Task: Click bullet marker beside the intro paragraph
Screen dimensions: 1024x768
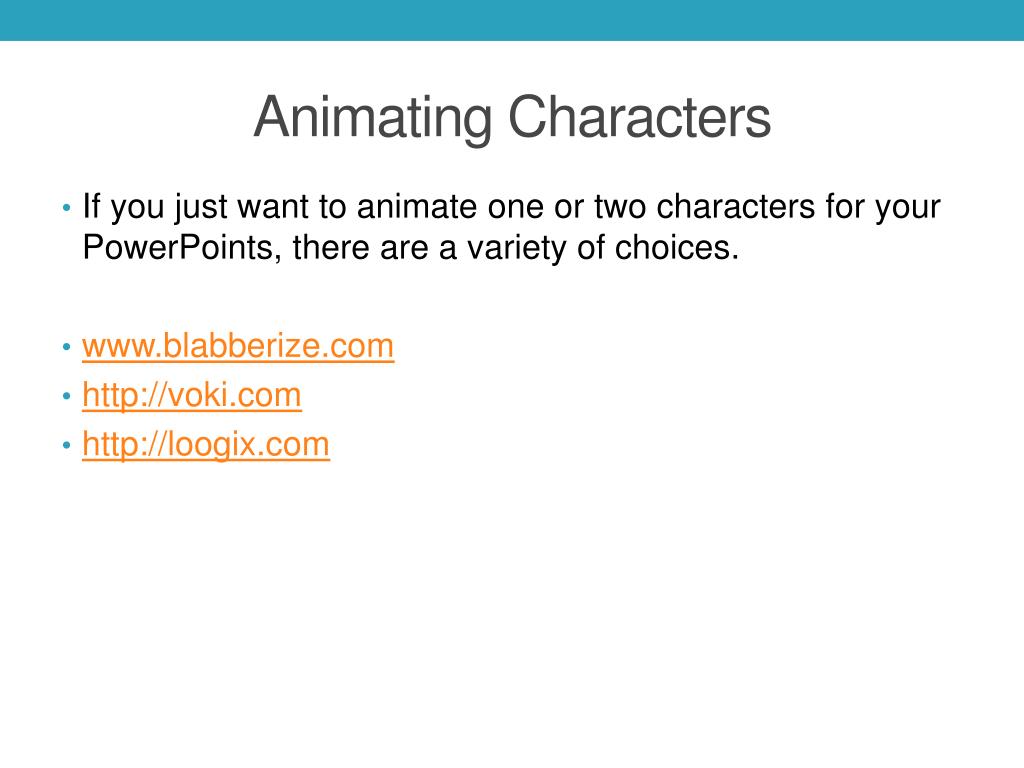Action: pyautogui.click(x=66, y=208)
